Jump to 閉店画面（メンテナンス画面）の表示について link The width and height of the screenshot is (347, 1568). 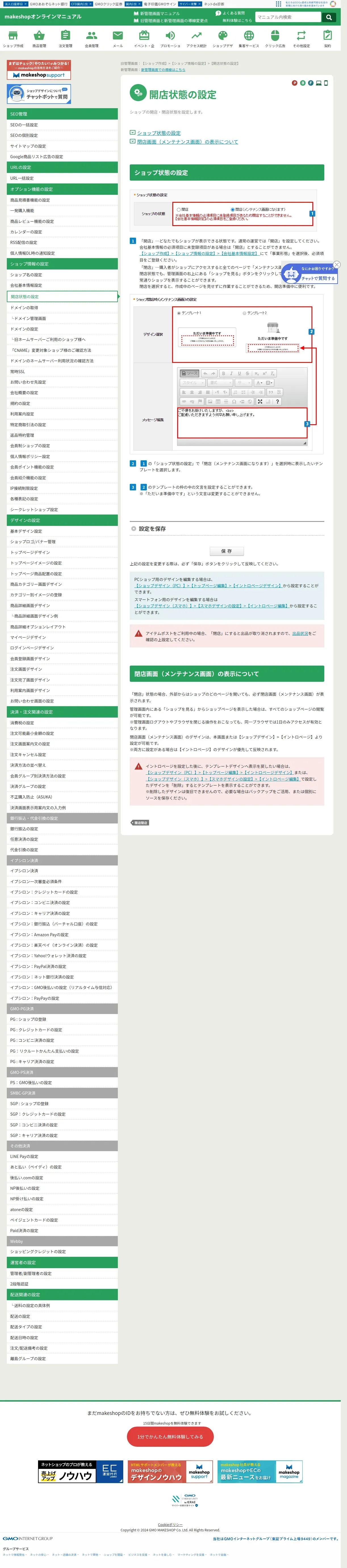click(187, 142)
